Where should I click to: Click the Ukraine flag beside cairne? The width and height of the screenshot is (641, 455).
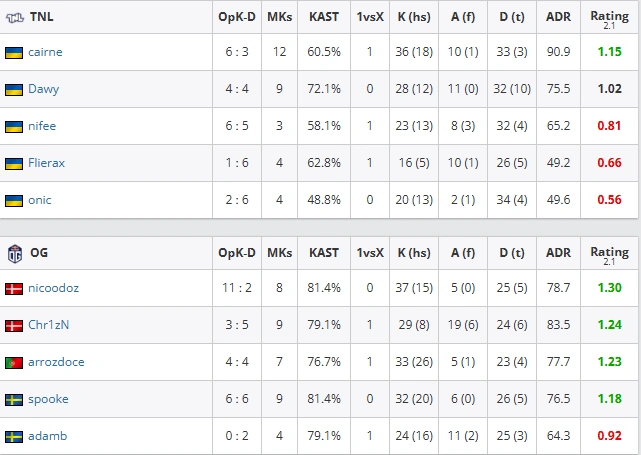pyautogui.click(x=14, y=53)
